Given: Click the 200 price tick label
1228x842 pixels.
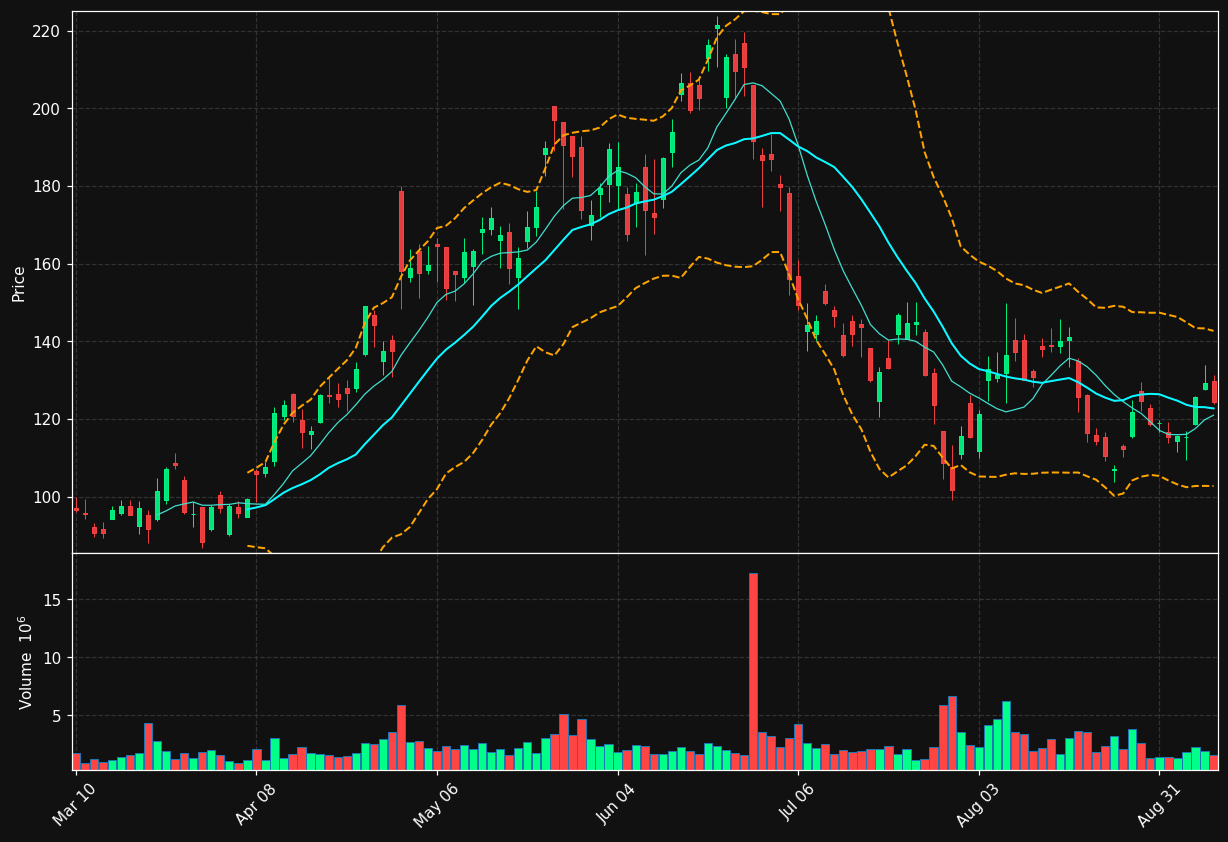Looking at the screenshot, I should (x=47, y=109).
